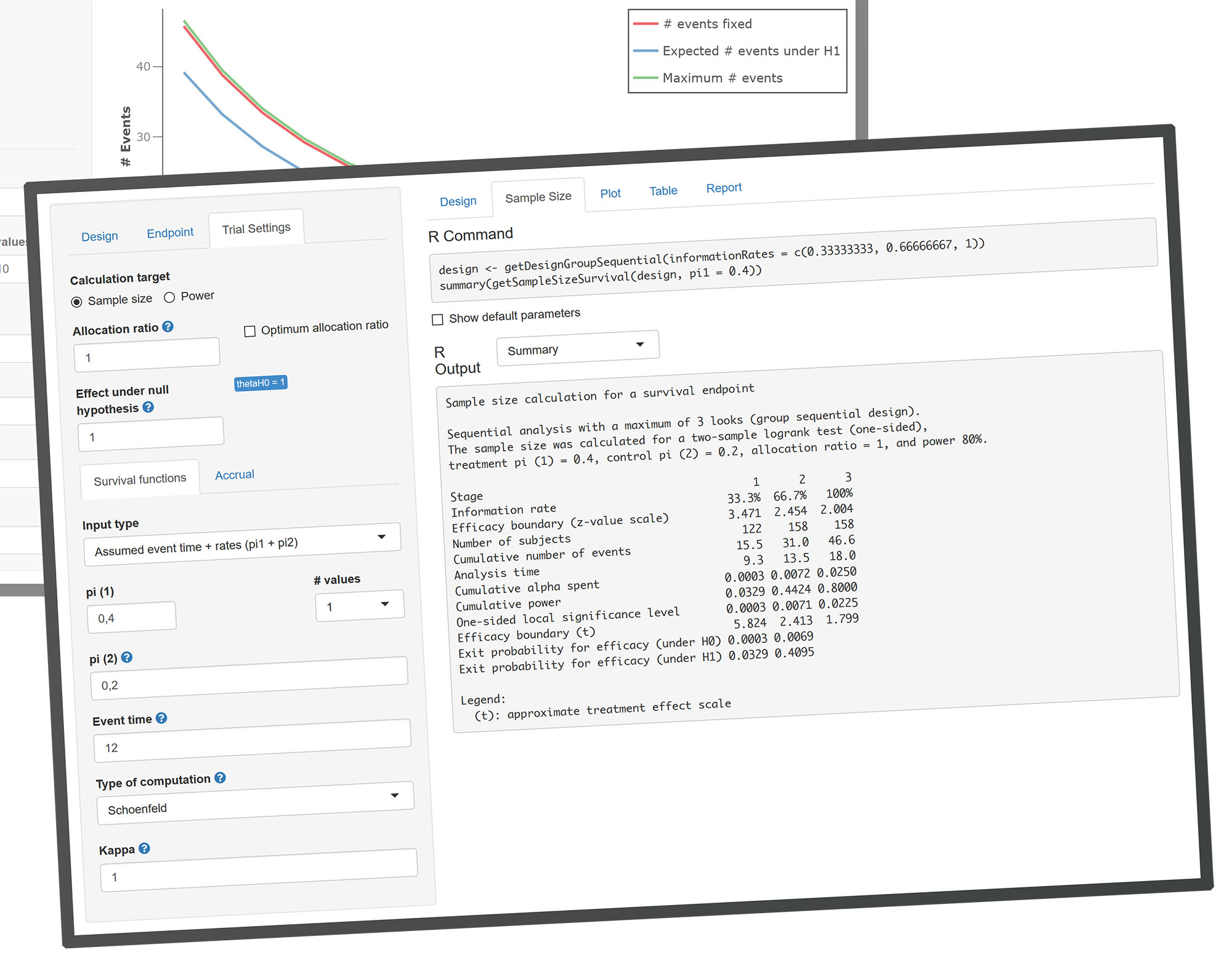1232x958 pixels.
Task: Expand the # values dropdown
Action: [360, 606]
